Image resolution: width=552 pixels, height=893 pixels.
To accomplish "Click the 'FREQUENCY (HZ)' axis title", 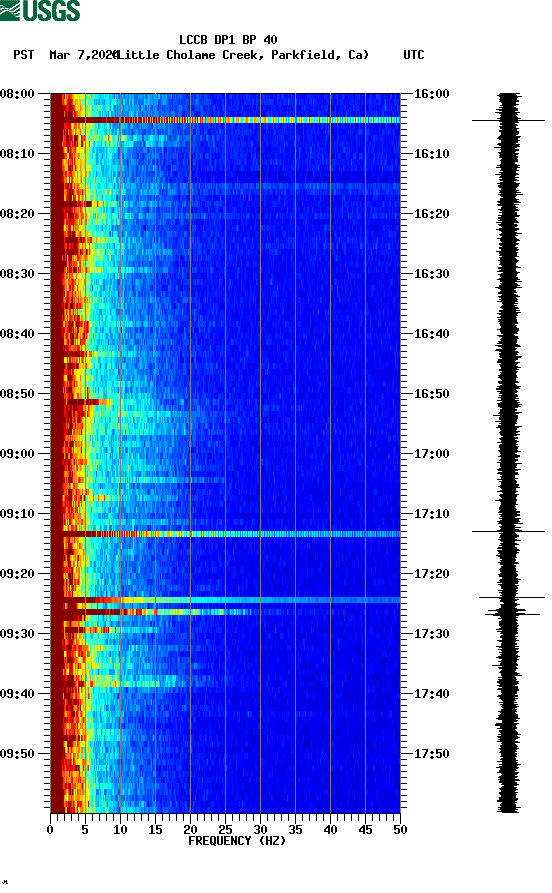I will point(237,841).
